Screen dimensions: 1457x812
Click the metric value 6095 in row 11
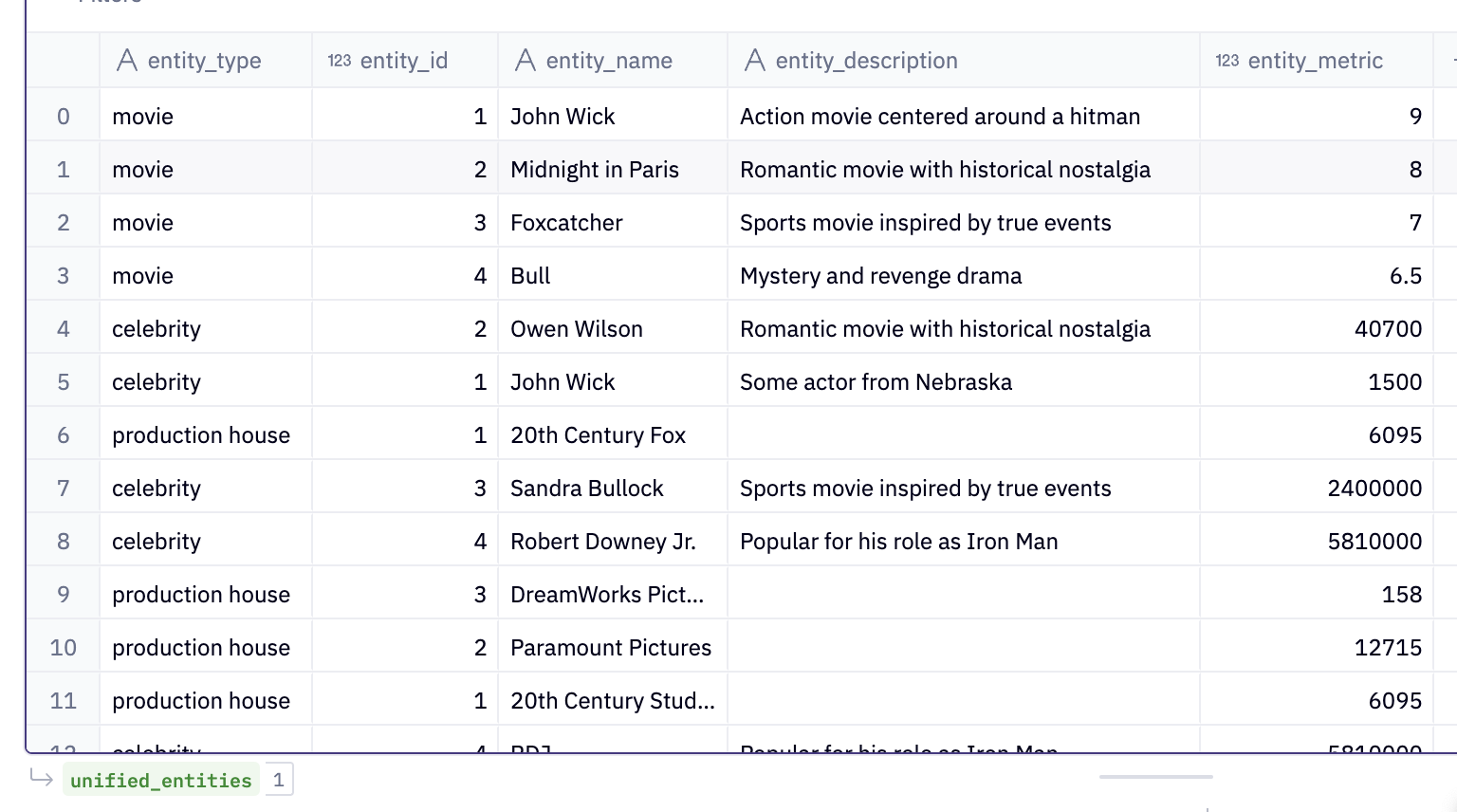click(x=1395, y=701)
